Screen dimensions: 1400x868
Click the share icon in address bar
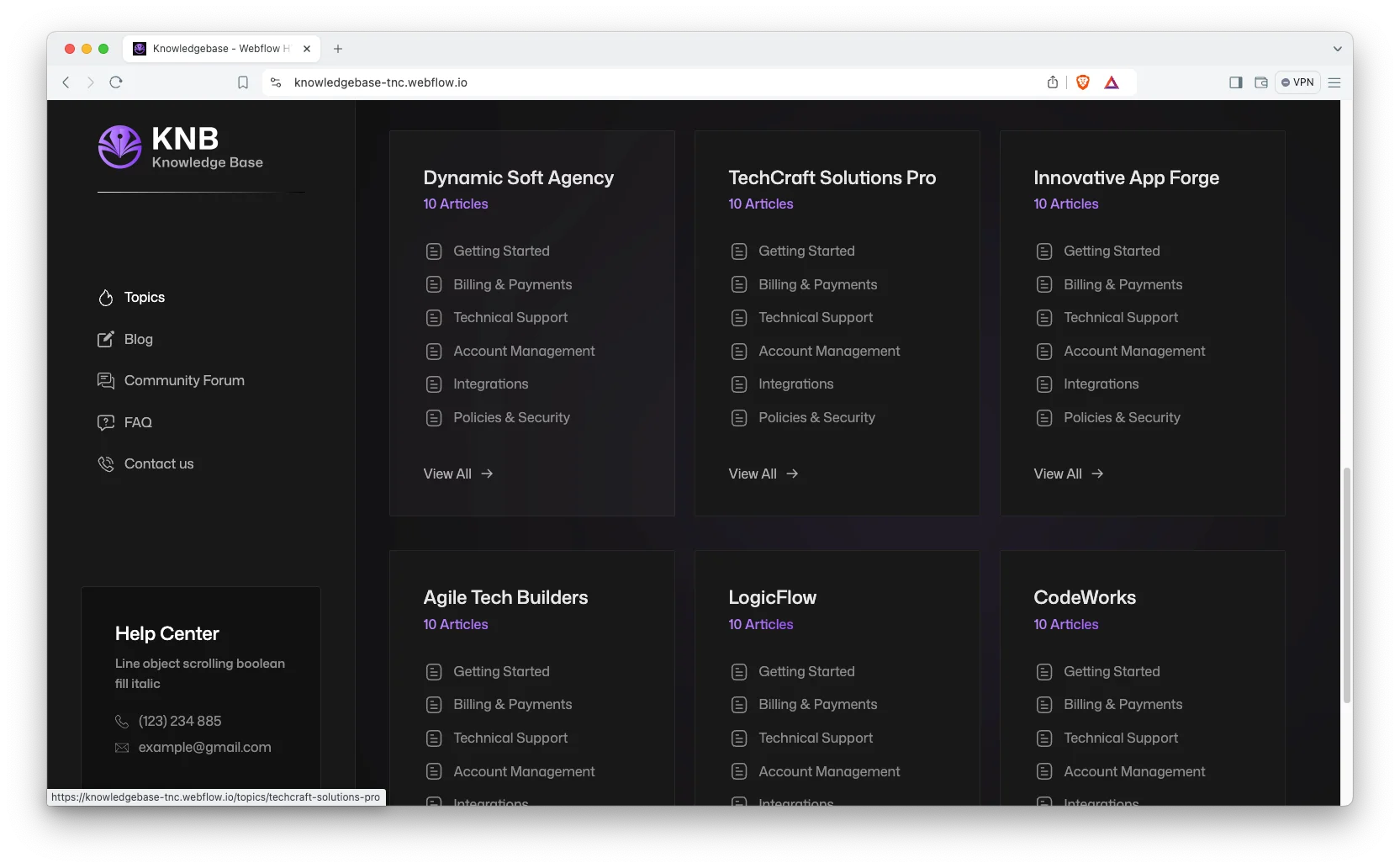point(1053,82)
